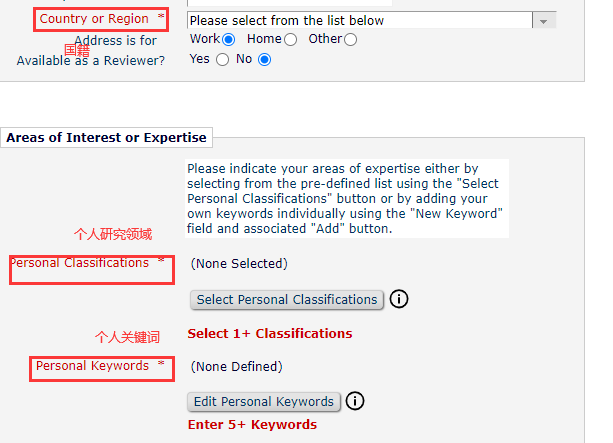The height and width of the screenshot is (443, 613).
Task: Click the (None Selected) classifications text
Action: [239, 263]
